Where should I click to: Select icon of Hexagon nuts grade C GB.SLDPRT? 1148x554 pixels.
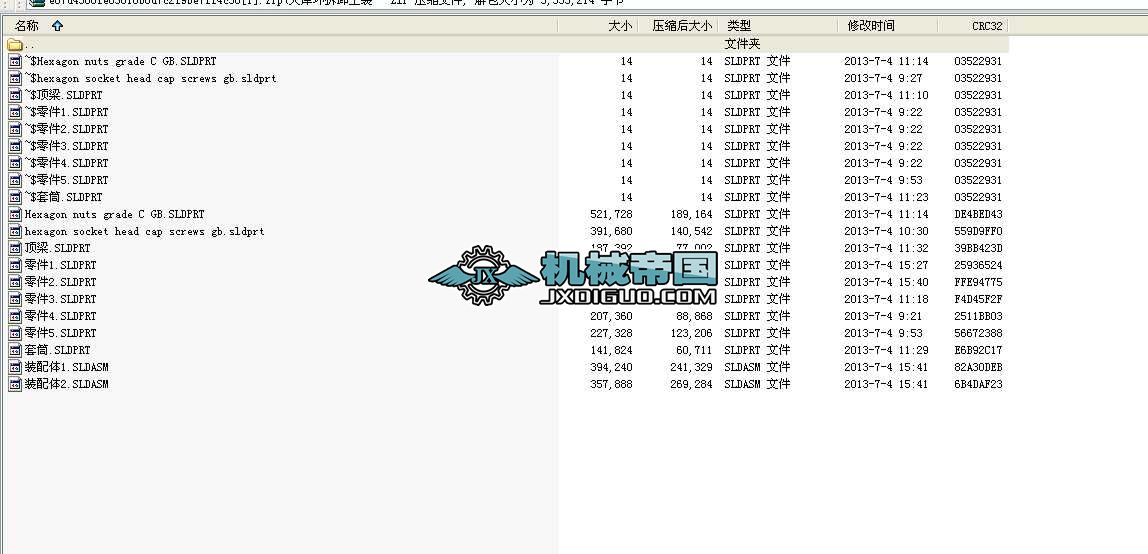[x=15, y=214]
